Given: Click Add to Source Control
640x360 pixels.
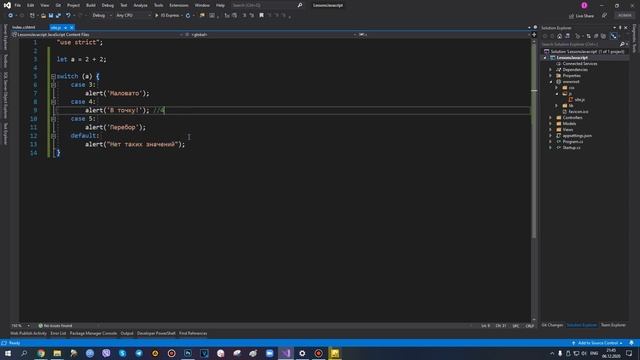Looking at the screenshot, I should tap(598, 343).
